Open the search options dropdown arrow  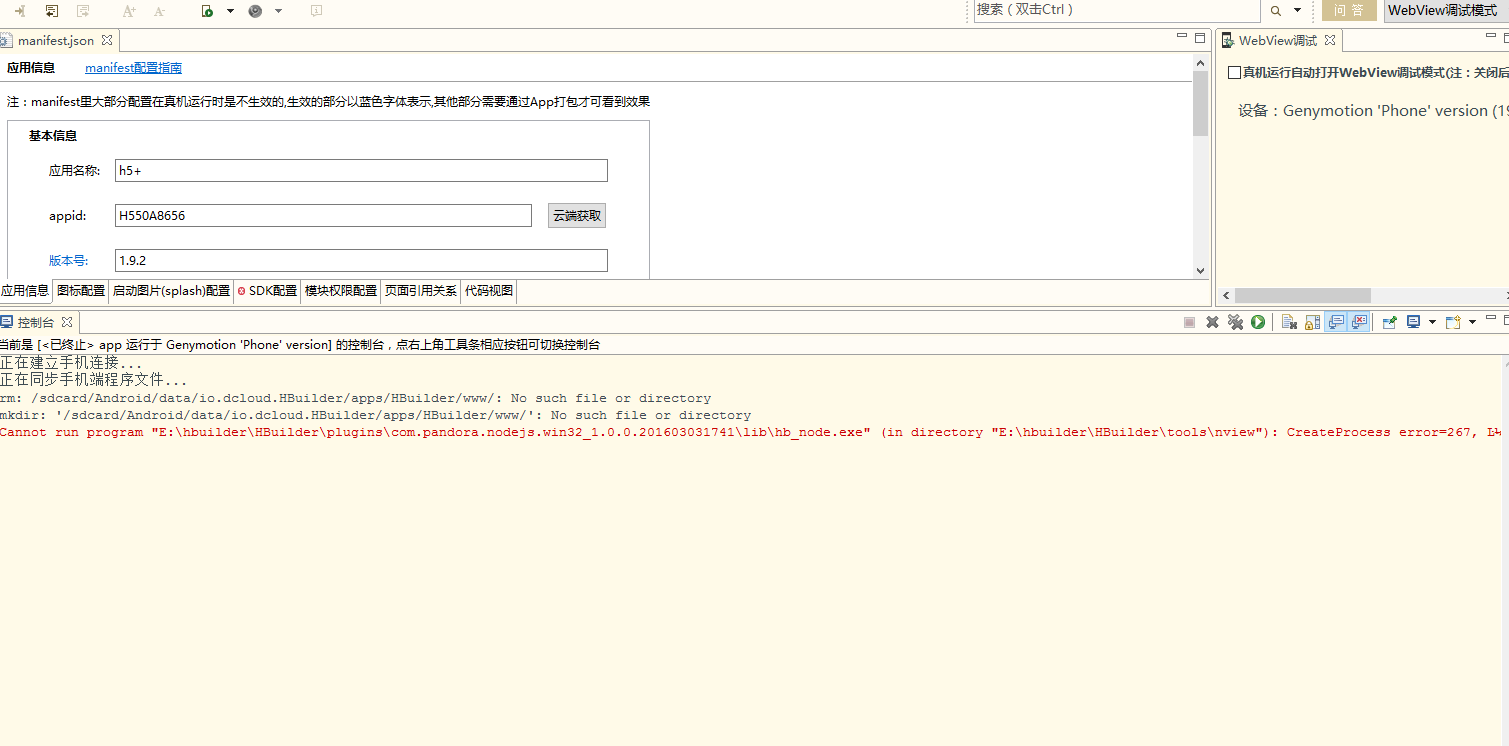coord(1298,11)
